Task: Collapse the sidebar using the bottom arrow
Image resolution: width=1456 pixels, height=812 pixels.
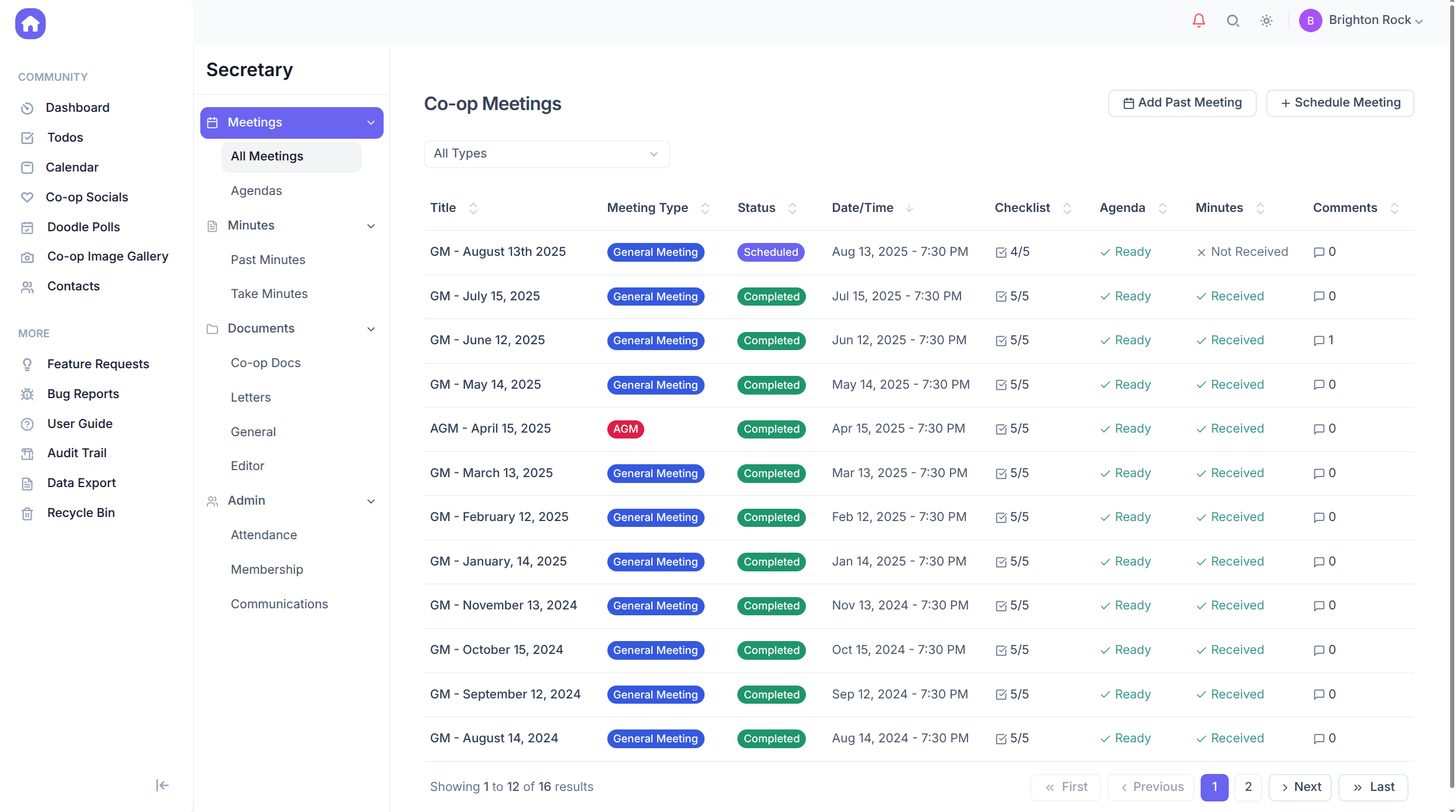Action: [x=162, y=785]
